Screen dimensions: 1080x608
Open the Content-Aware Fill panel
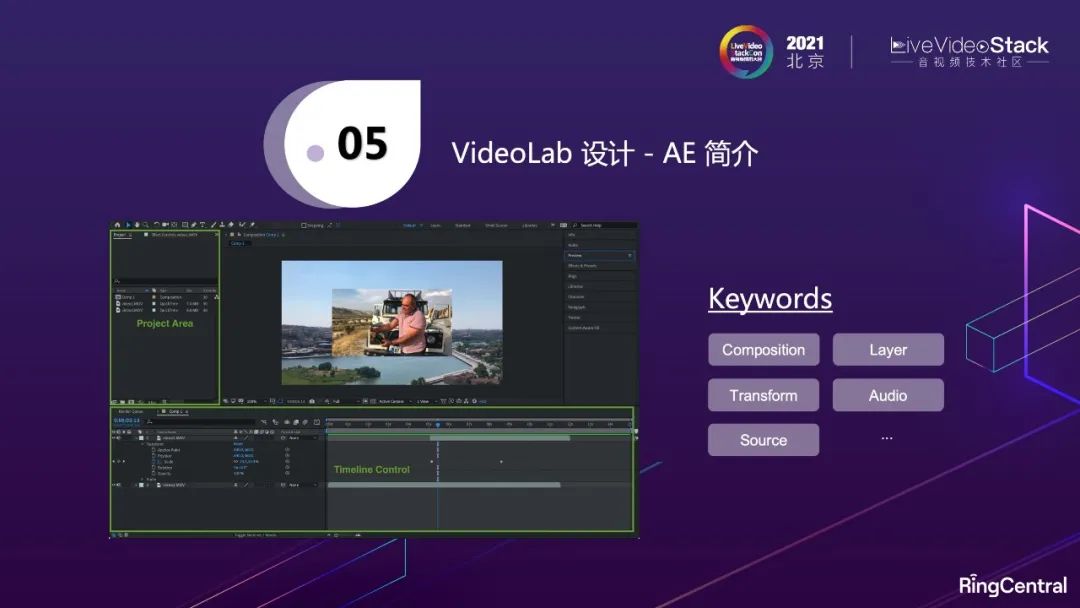click(583, 328)
